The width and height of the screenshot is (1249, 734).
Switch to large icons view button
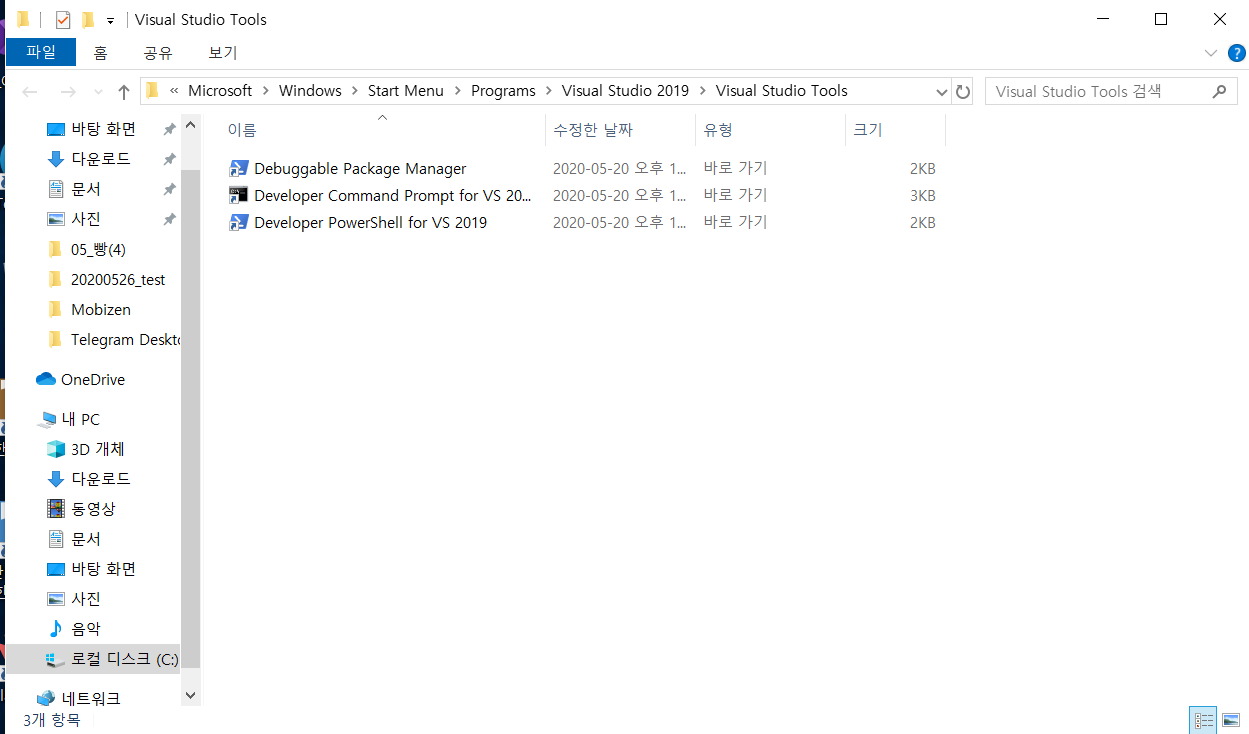pyautogui.click(x=1231, y=720)
